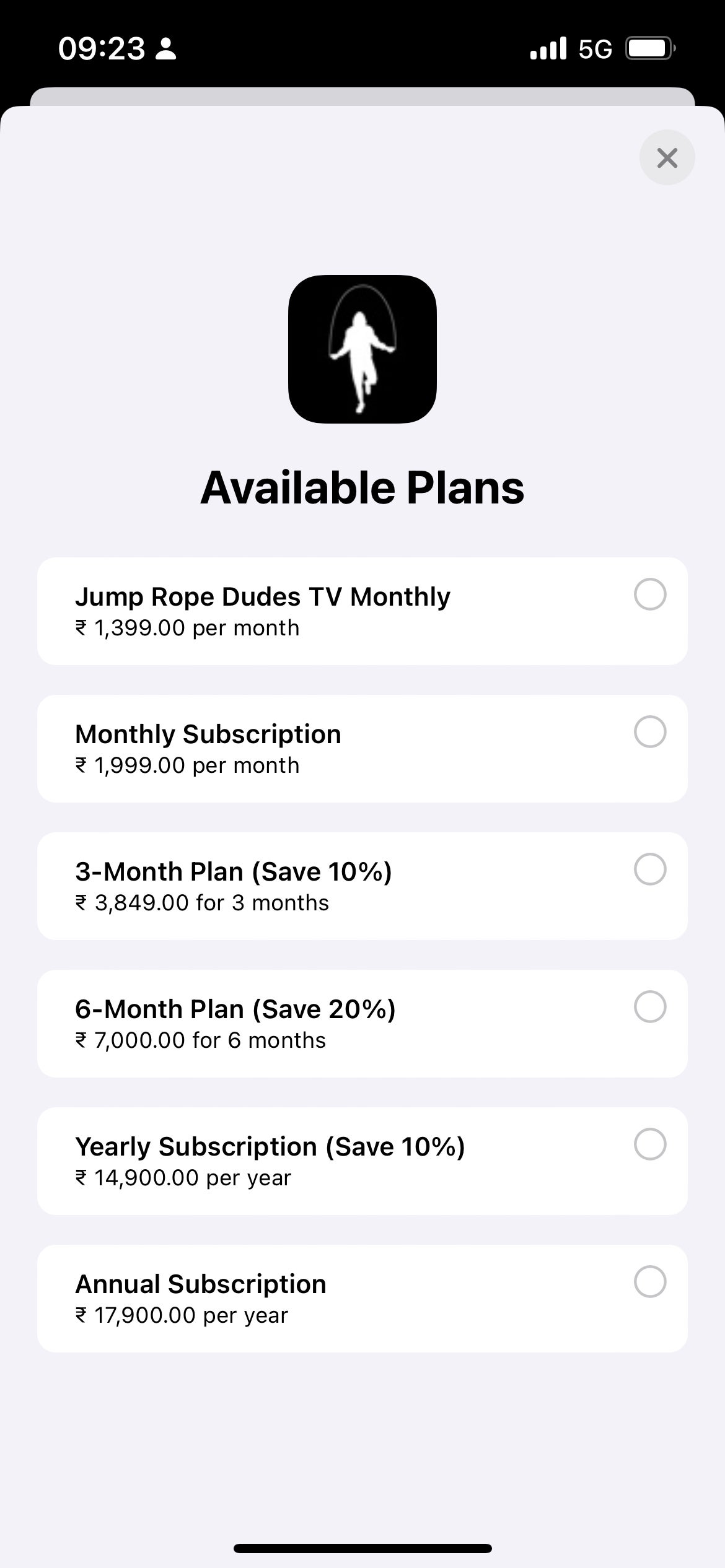The width and height of the screenshot is (725, 1568).
Task: Select the Annual Subscription radio button
Action: coord(650,1282)
